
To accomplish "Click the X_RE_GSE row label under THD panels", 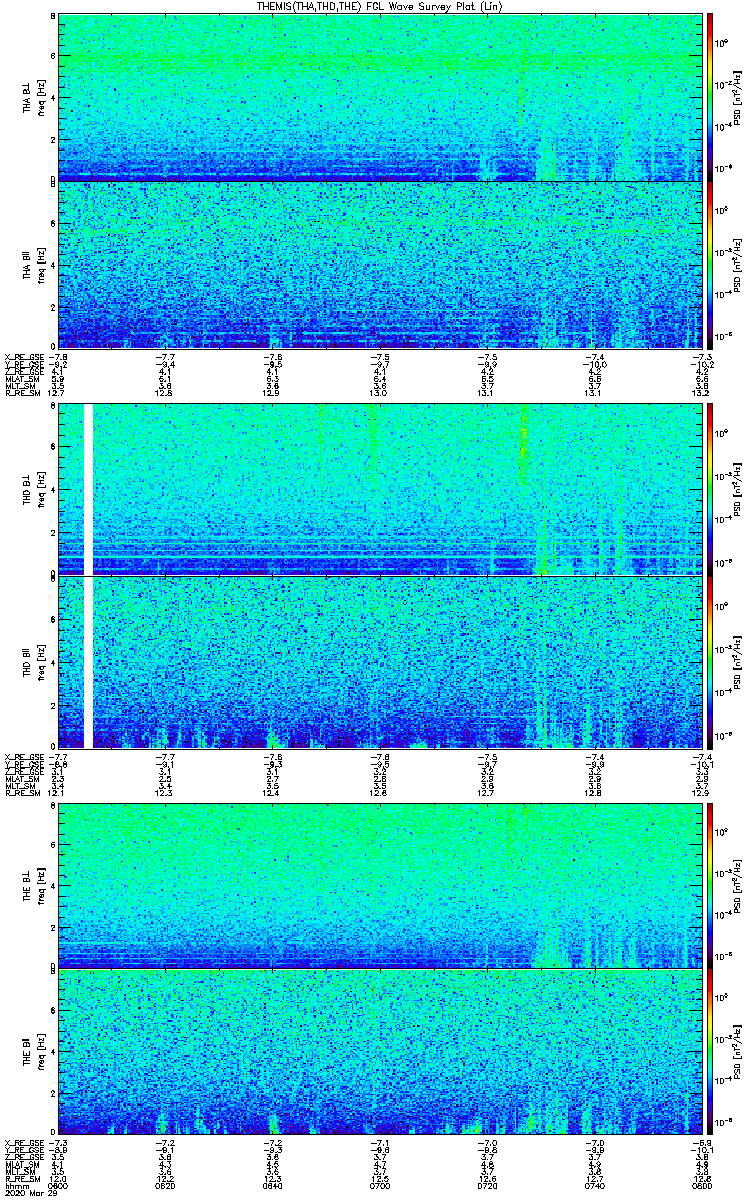I will click(24, 757).
